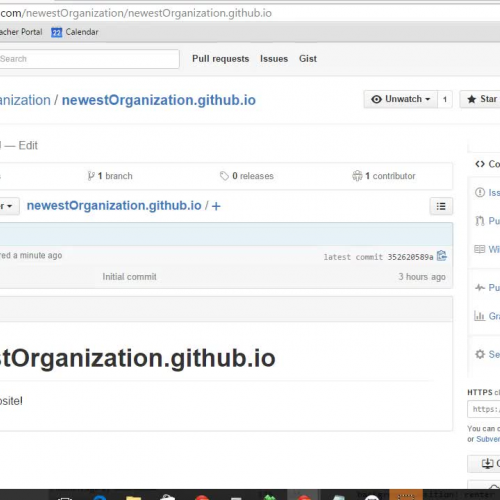
Task: Open the Pull requests icon in sidebar
Action: tap(480, 221)
